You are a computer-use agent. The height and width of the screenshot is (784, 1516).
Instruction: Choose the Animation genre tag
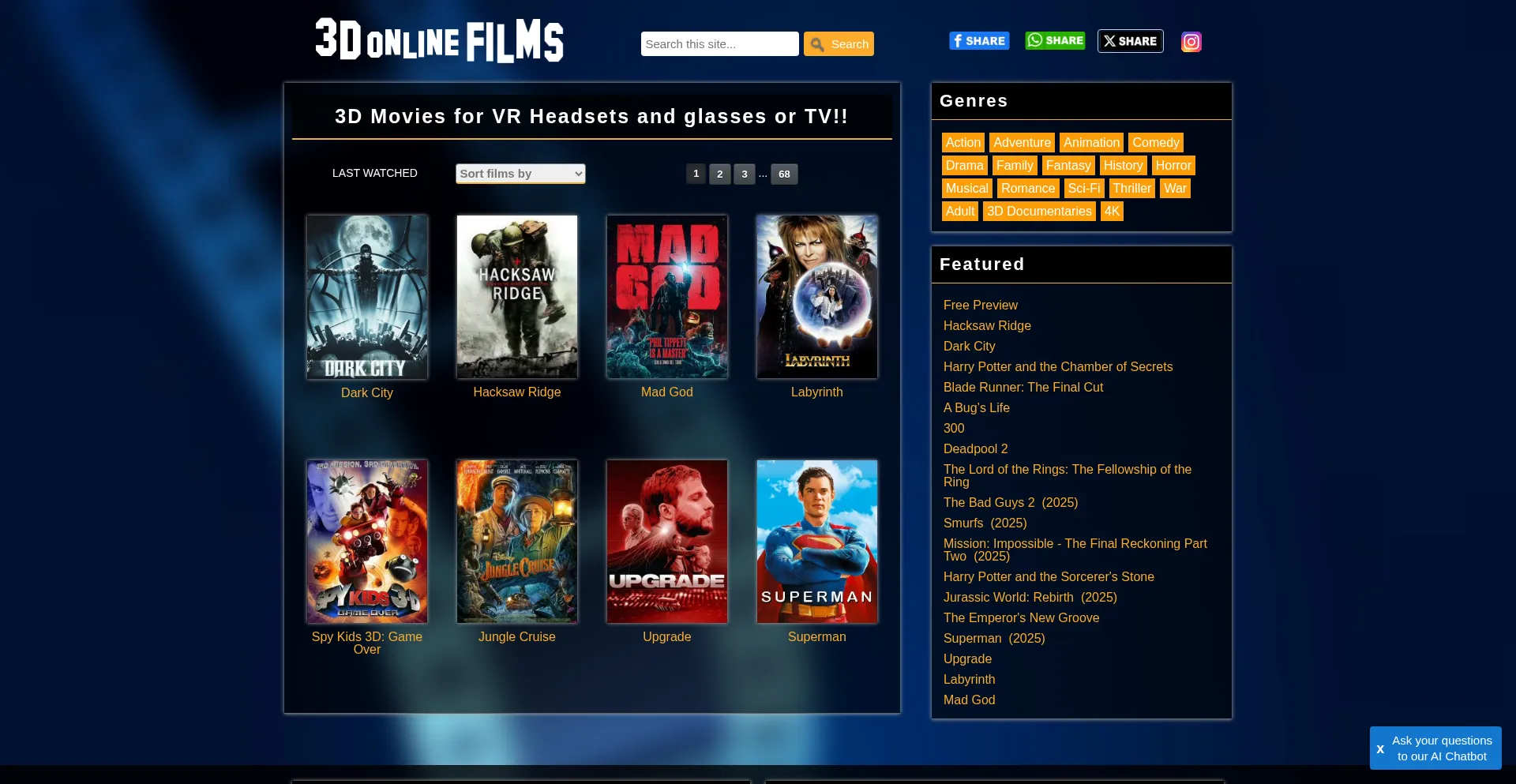point(1091,143)
